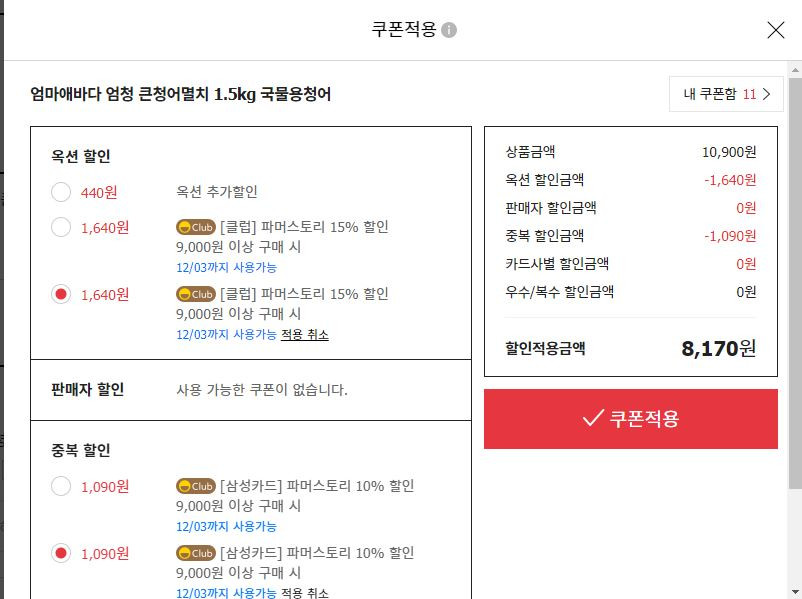Click the Club badge on first 클럽 15% coupon

(196, 227)
